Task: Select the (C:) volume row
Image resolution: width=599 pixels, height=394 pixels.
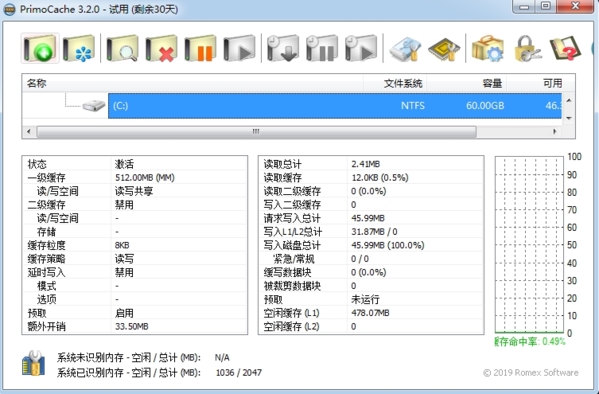Action: (335, 105)
